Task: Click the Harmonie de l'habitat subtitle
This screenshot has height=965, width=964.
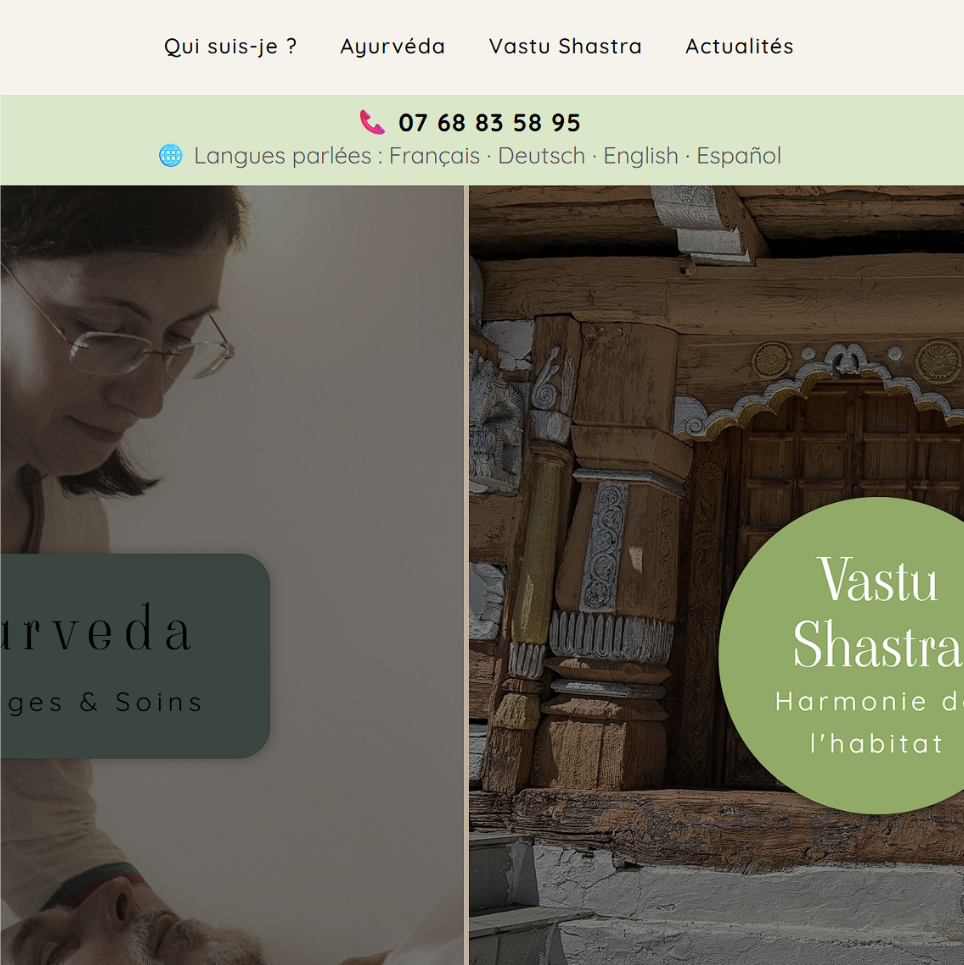Action: pos(869,723)
